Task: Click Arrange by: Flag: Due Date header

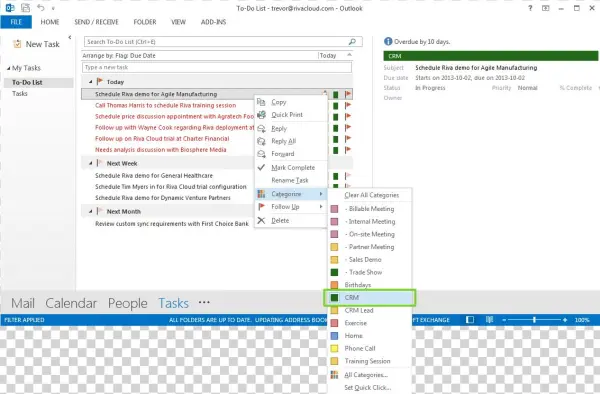Action: [119, 55]
